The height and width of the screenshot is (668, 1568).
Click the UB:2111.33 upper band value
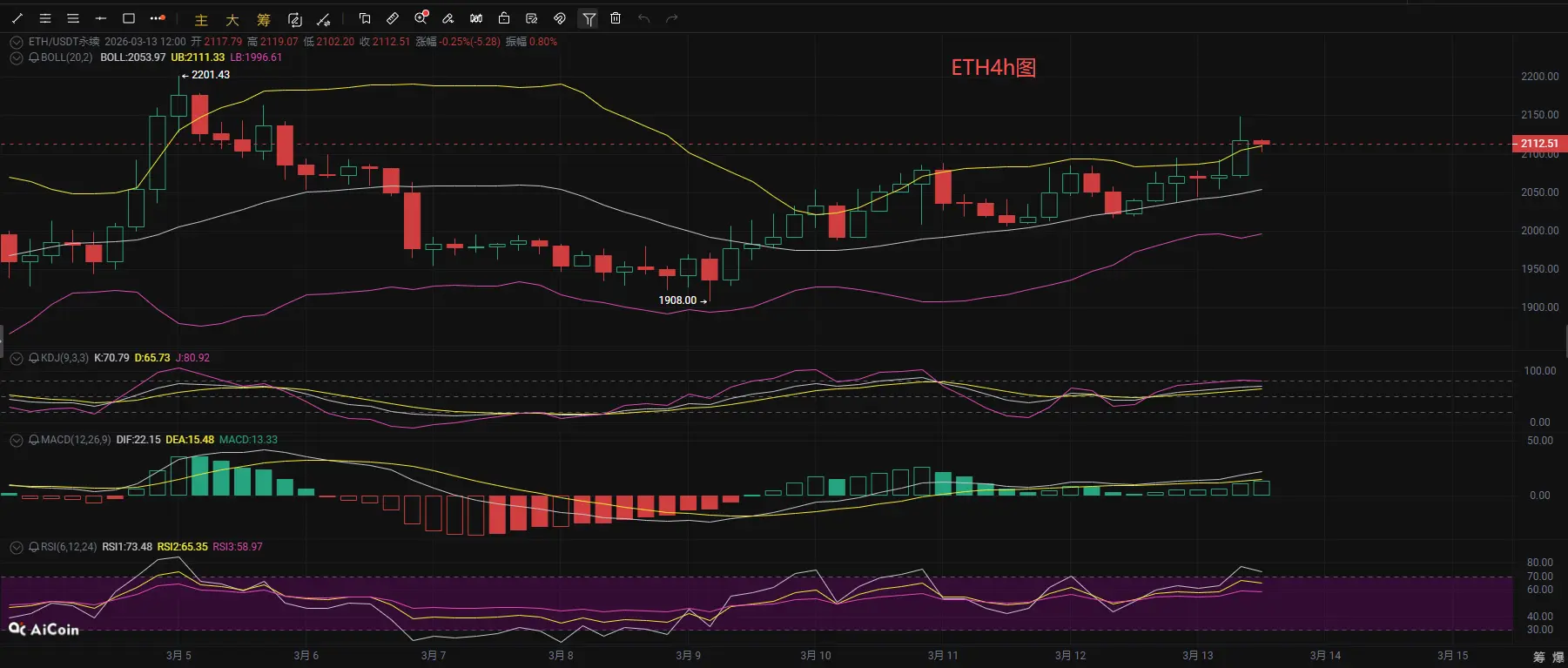[198, 57]
